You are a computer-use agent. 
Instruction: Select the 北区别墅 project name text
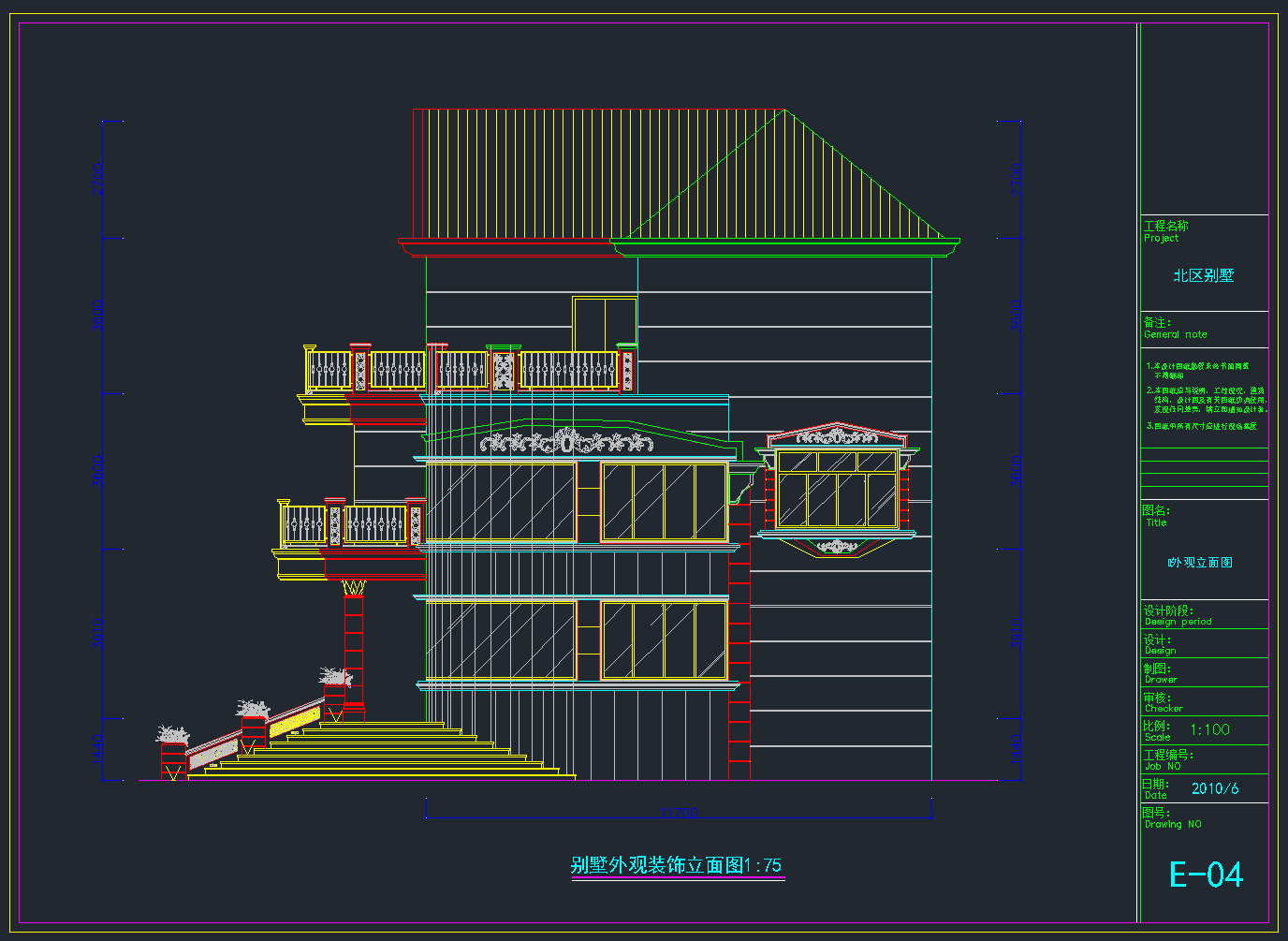[1204, 275]
